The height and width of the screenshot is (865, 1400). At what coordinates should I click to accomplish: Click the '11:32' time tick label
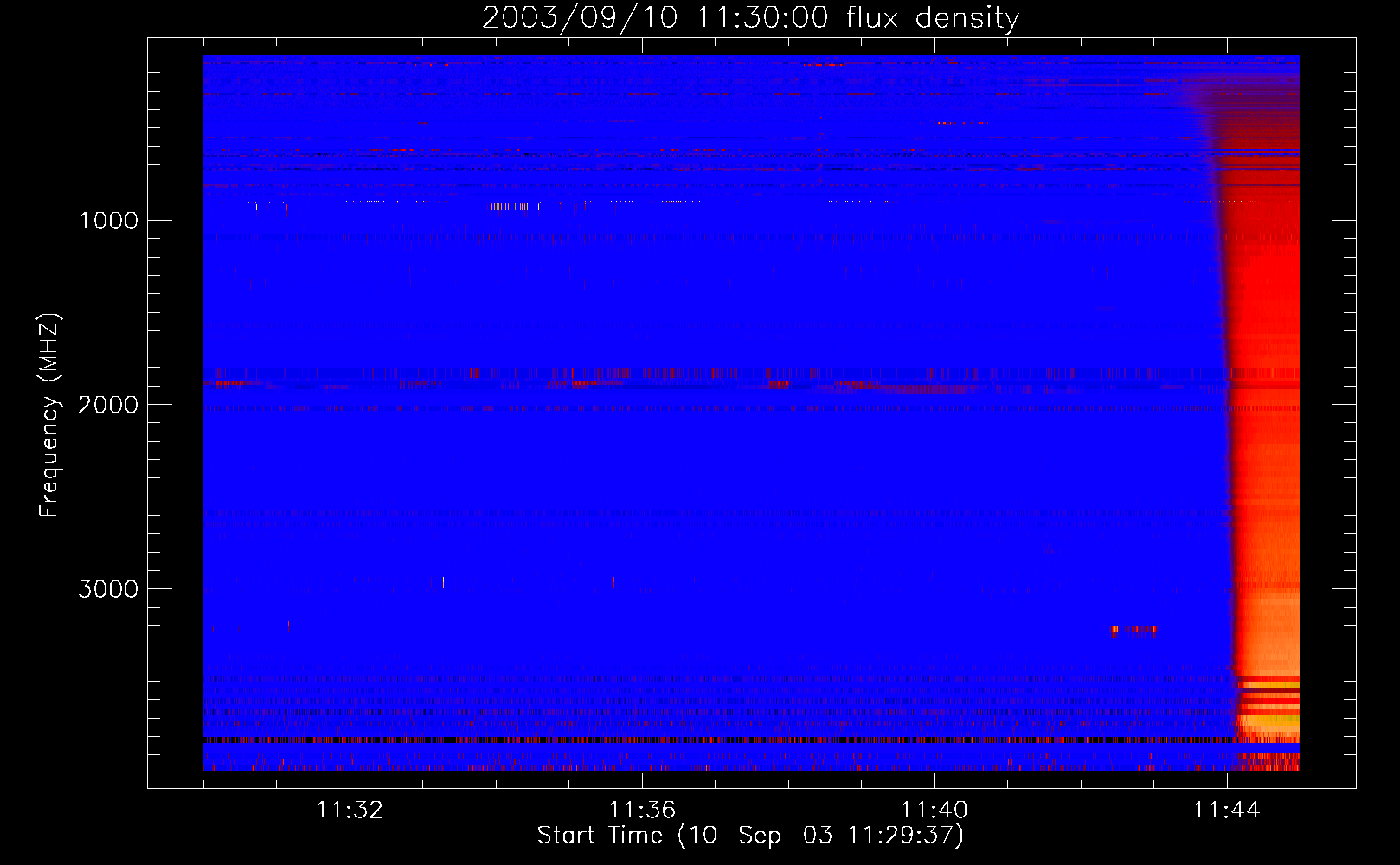pyautogui.click(x=350, y=810)
